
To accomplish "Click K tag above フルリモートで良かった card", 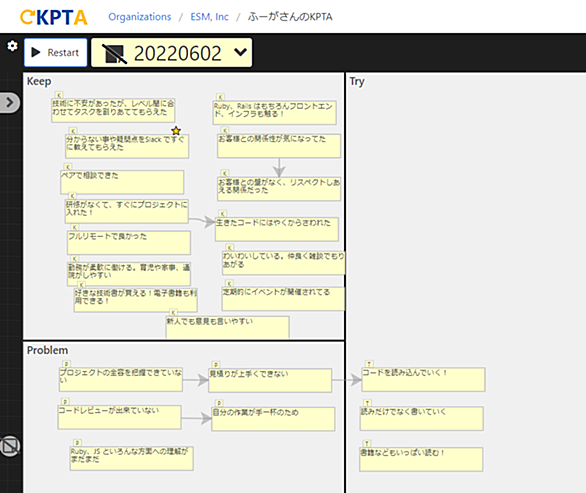I will pyautogui.click(x=75, y=227).
